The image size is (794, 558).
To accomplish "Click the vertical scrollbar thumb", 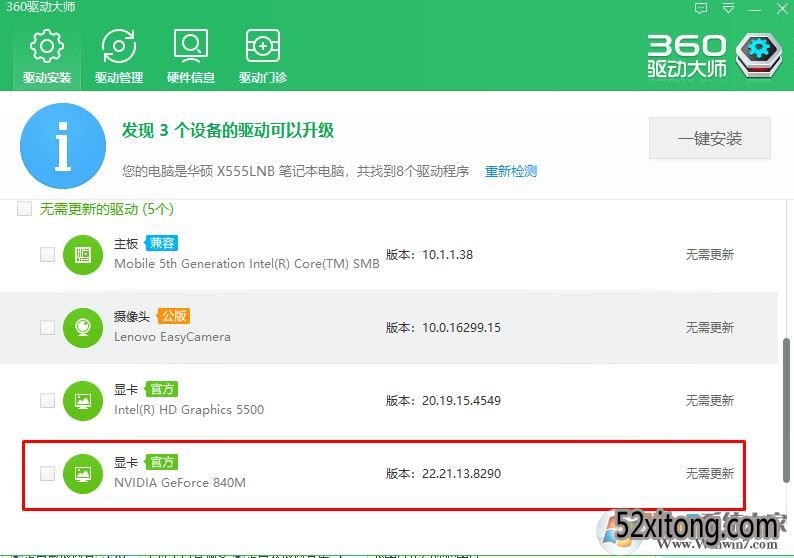I will point(786,410).
